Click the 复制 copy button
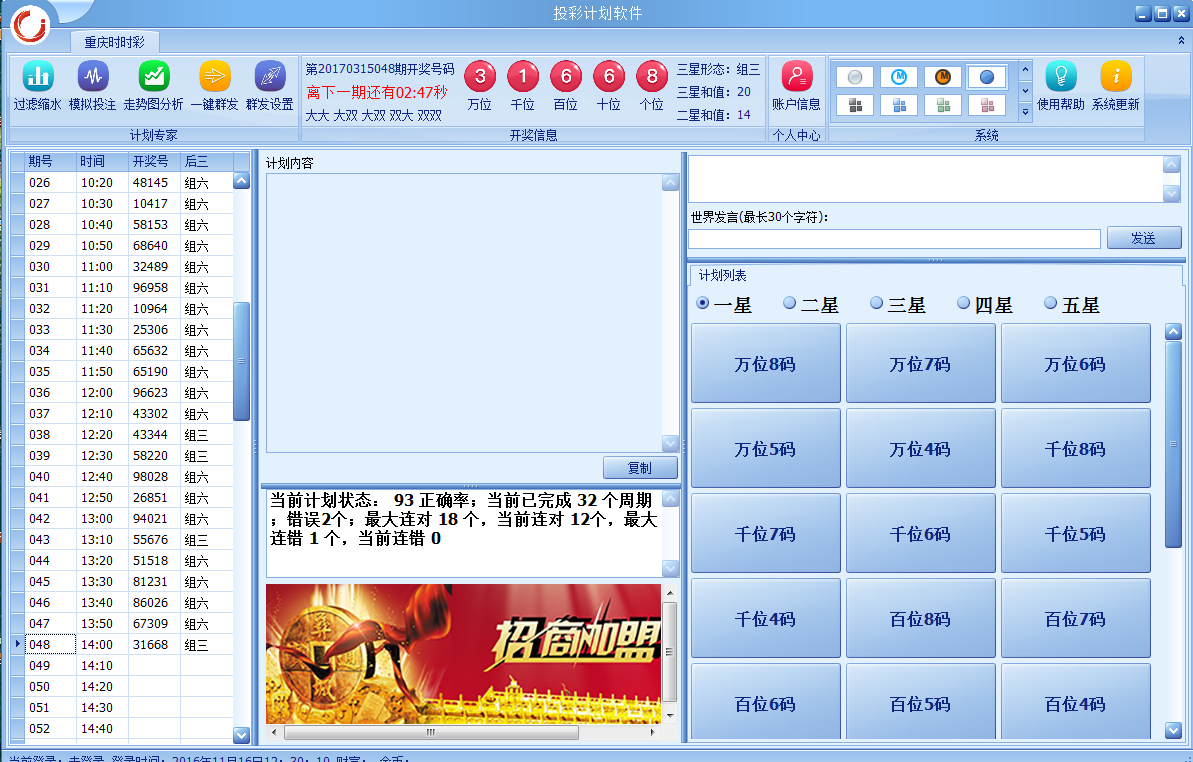The width and height of the screenshot is (1193, 762). 640,468
